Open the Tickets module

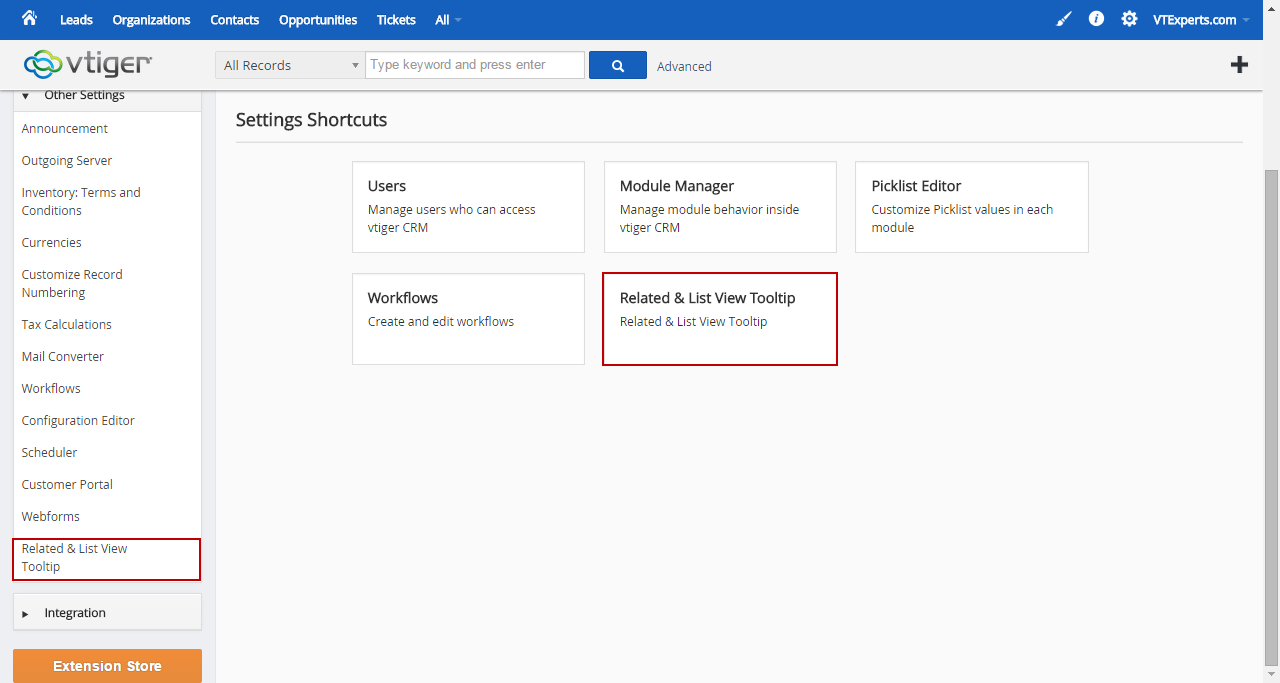(x=396, y=20)
